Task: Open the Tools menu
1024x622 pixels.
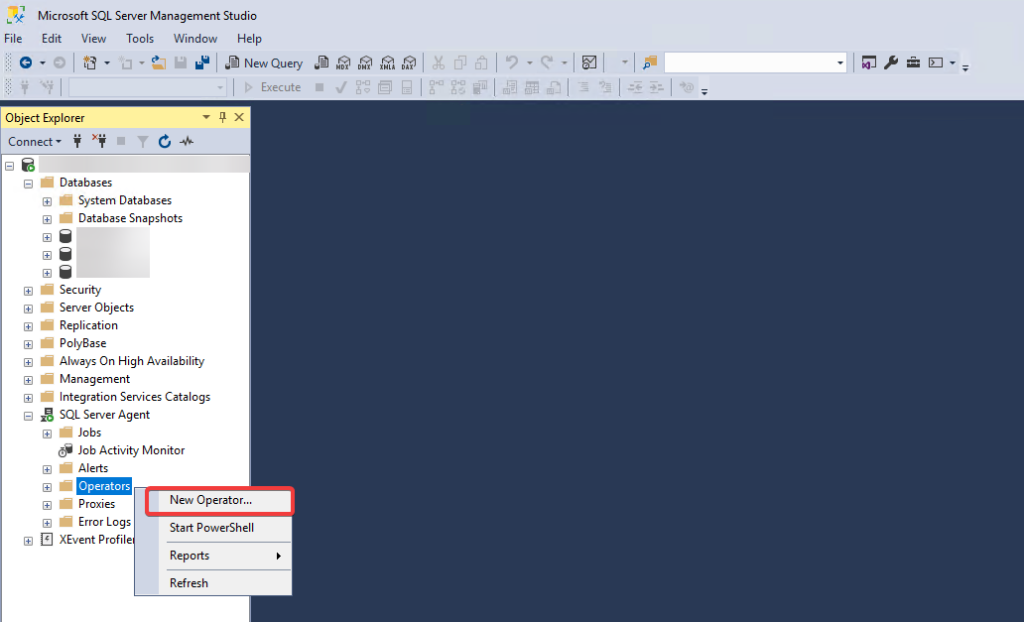Action: click(x=139, y=38)
